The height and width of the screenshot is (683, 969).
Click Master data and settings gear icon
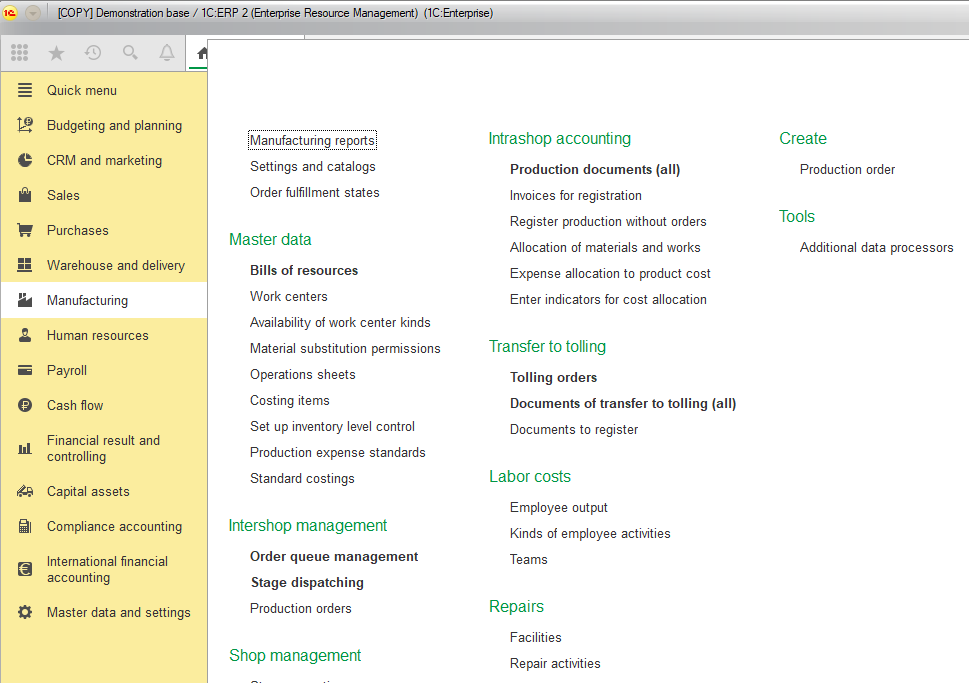coord(25,612)
